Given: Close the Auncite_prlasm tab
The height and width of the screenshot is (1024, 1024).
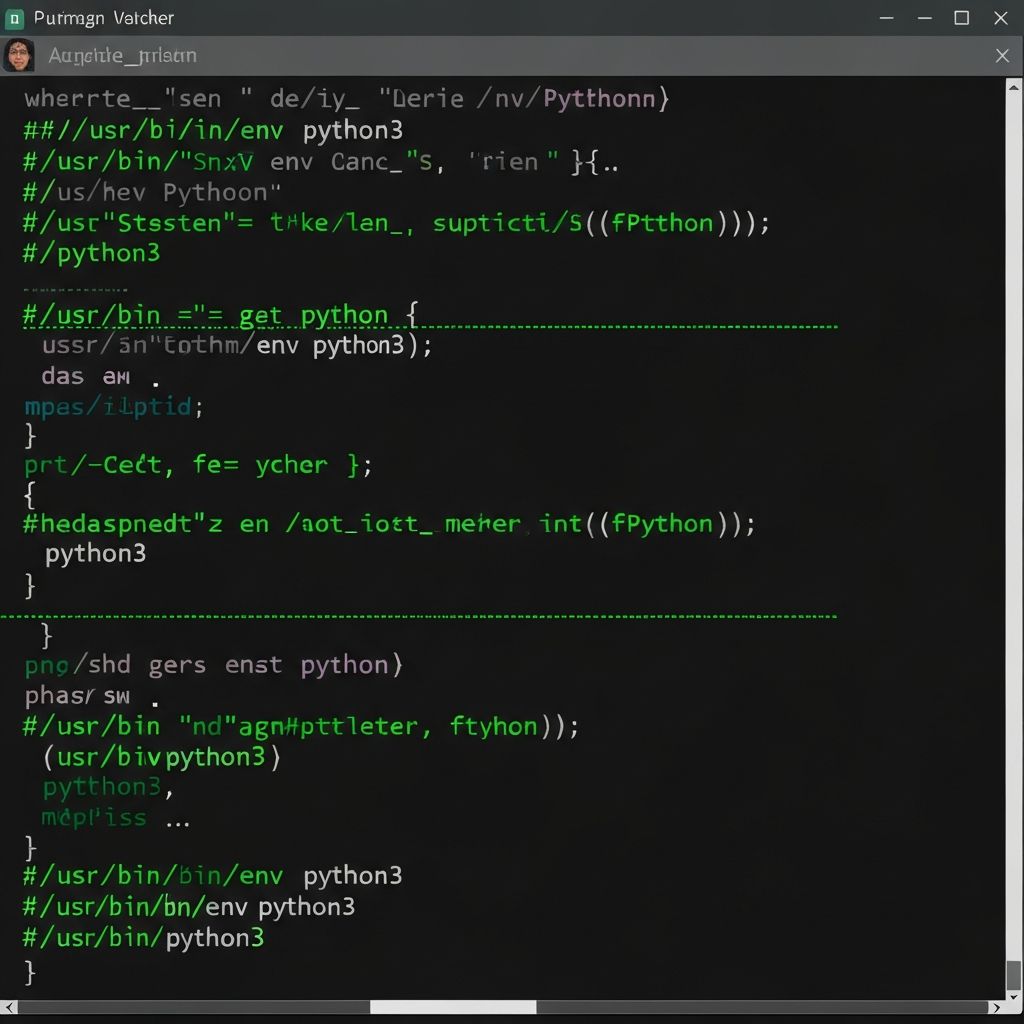Looking at the screenshot, I should (x=1002, y=56).
